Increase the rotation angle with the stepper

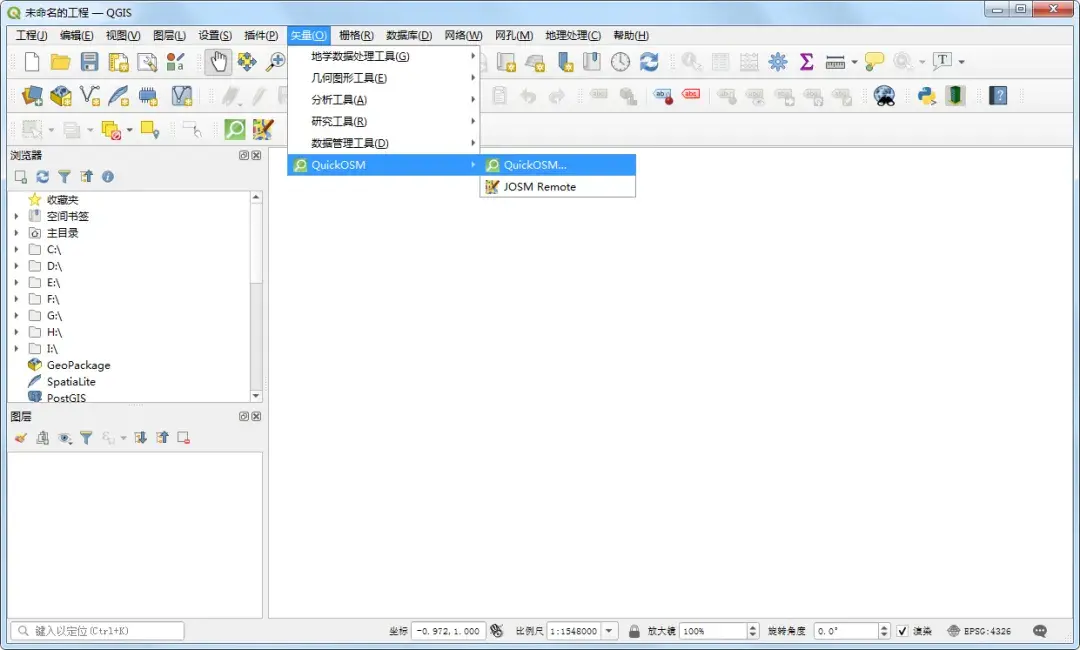click(884, 626)
